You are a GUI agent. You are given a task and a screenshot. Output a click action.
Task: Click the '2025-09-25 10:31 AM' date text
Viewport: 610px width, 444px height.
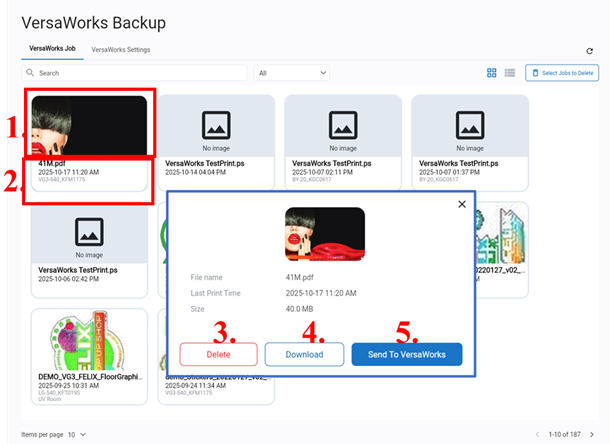68,386
